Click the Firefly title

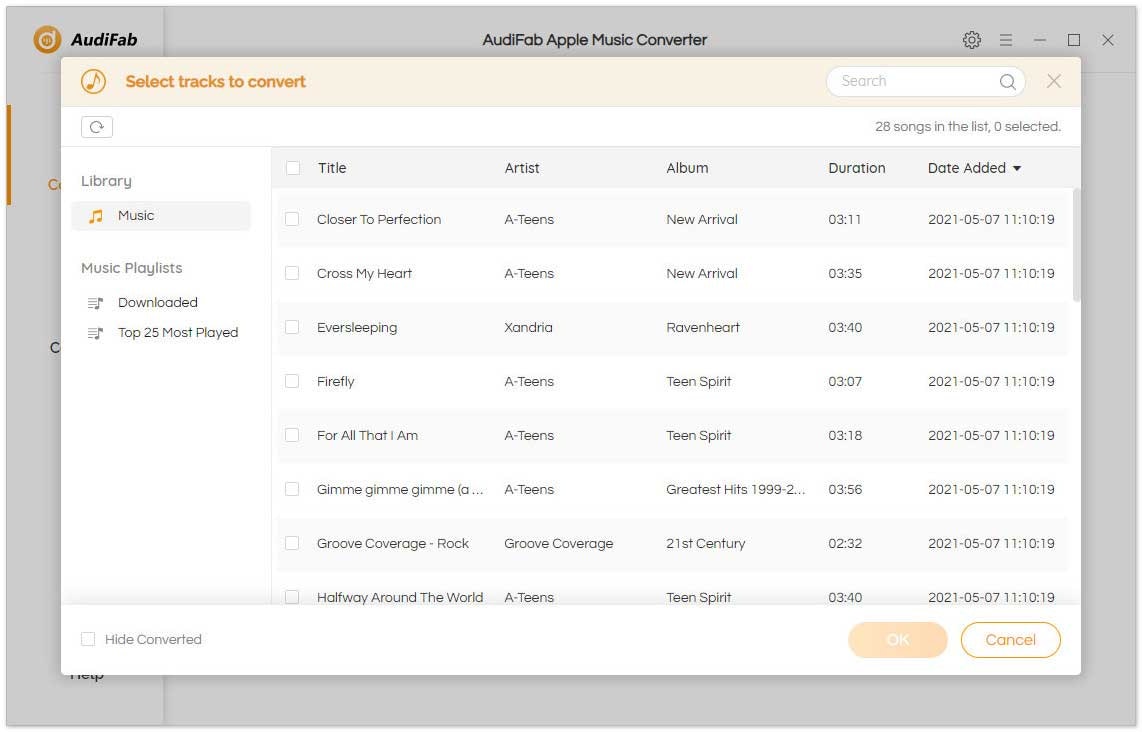[336, 381]
